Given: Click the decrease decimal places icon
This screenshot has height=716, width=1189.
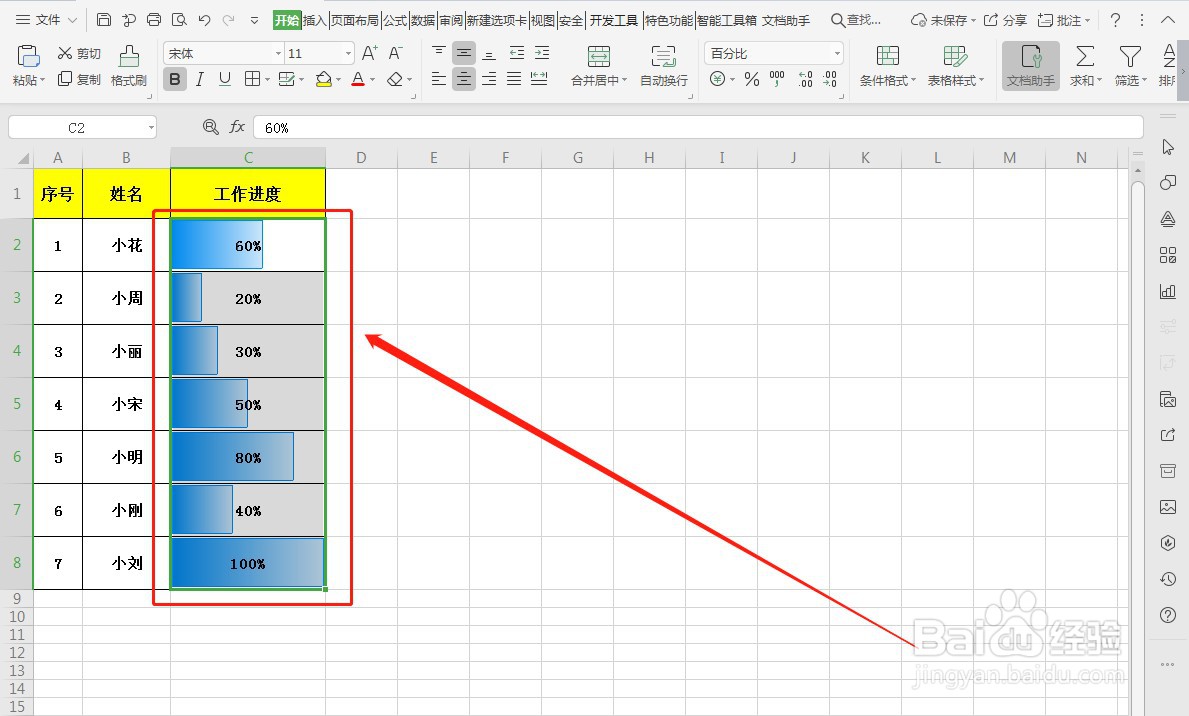Looking at the screenshot, I should 830,79.
